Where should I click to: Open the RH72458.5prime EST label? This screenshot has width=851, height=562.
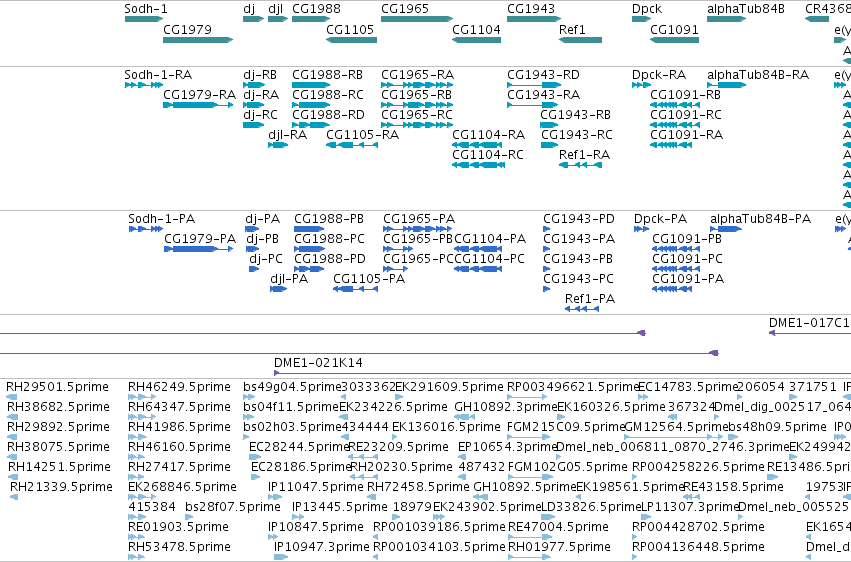[x=418, y=487]
